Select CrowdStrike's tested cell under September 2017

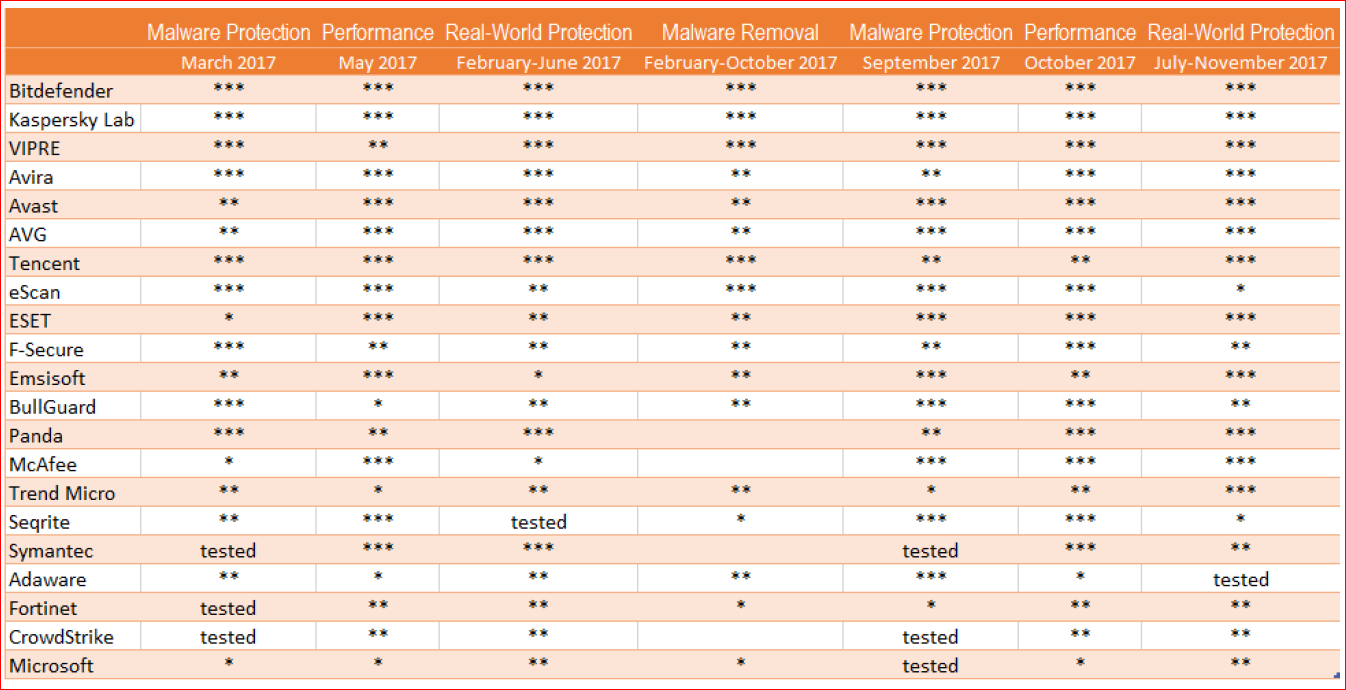point(930,636)
